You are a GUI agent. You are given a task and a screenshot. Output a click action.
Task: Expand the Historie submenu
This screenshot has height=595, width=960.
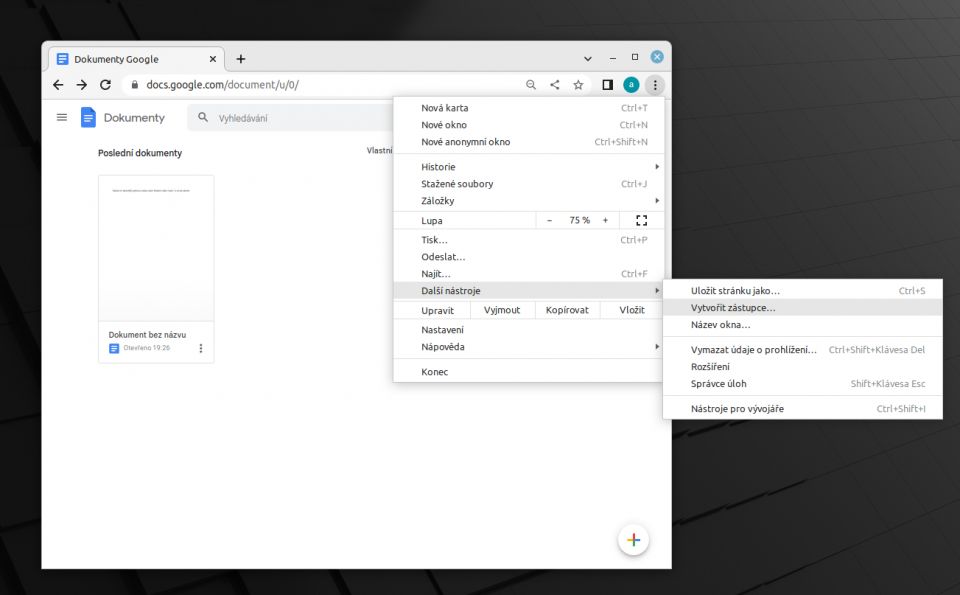pyautogui.click(x=528, y=167)
